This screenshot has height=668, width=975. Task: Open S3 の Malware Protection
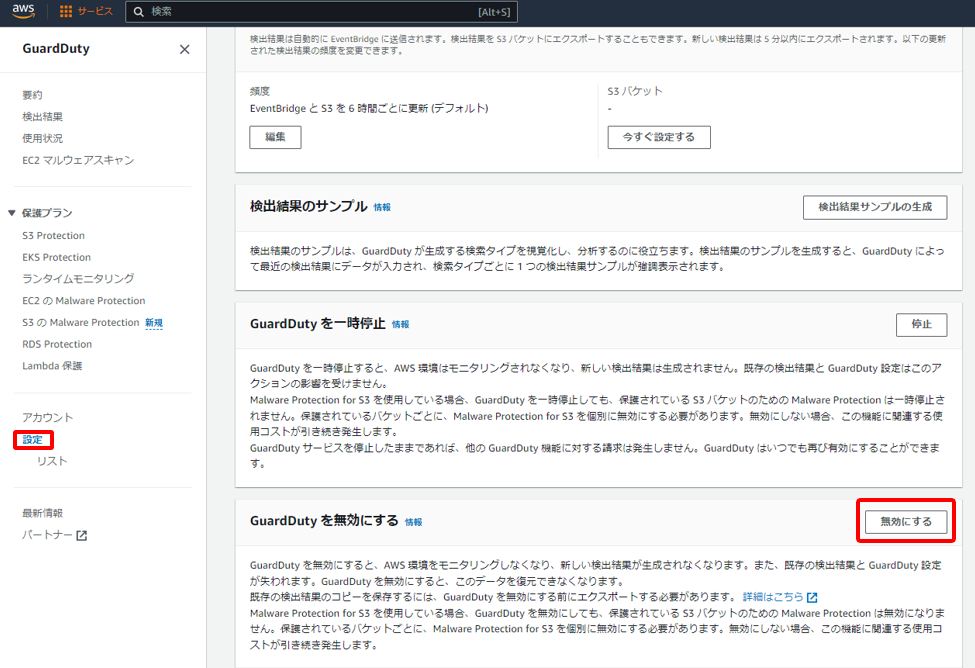coord(81,323)
